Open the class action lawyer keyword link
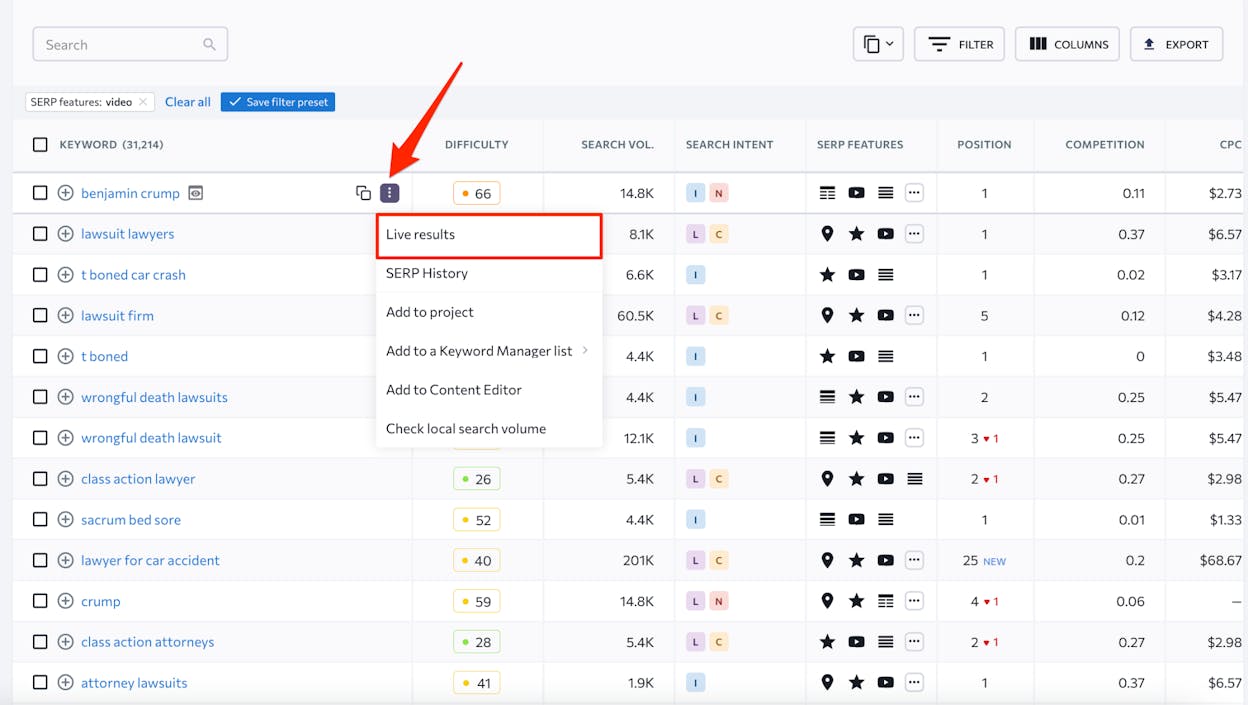The image size is (1248, 705). [138, 479]
